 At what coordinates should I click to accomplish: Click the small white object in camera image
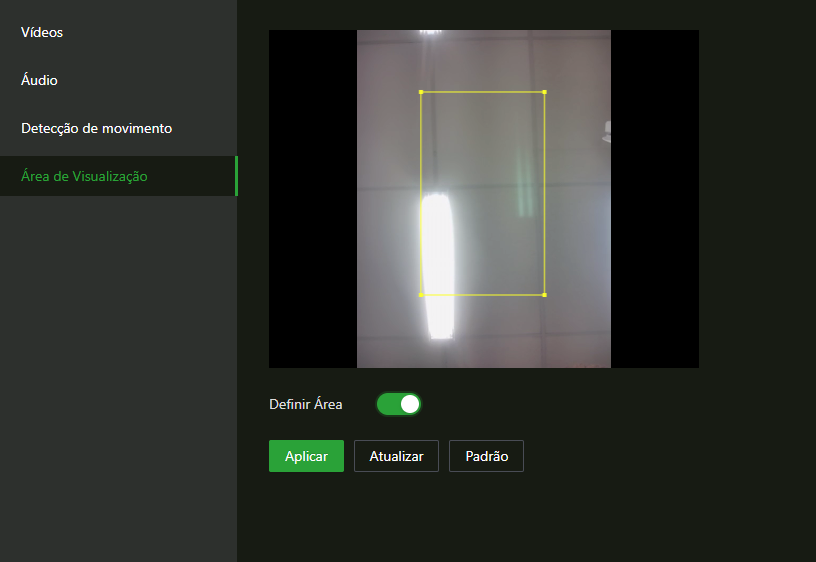[x=607, y=128]
